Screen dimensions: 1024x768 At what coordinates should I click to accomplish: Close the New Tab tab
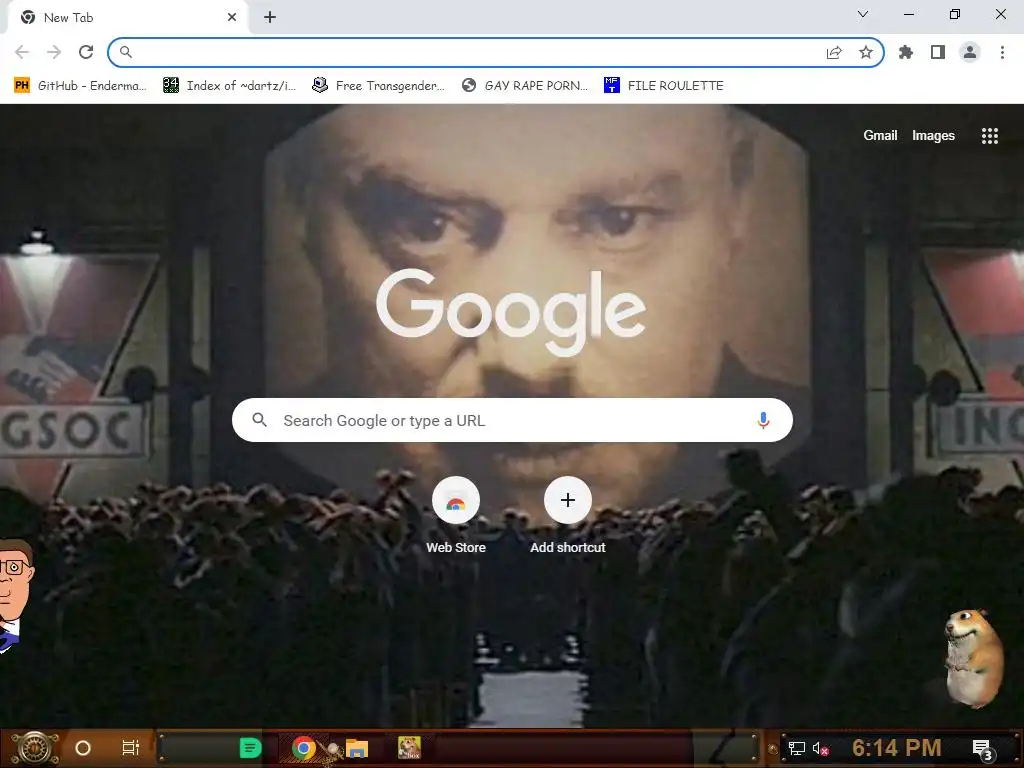(232, 18)
